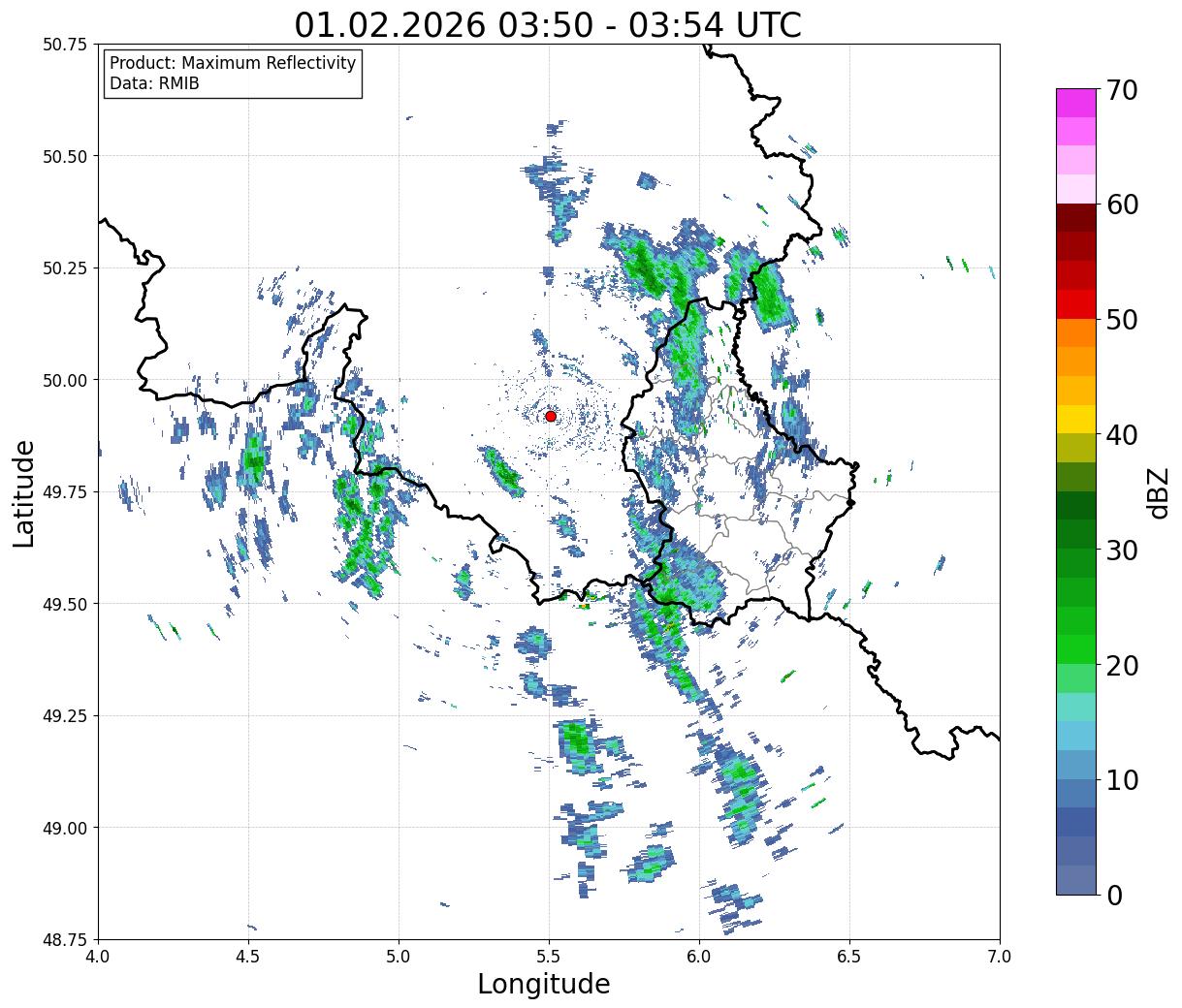Click the 49.00 latitude tick label

66,828
